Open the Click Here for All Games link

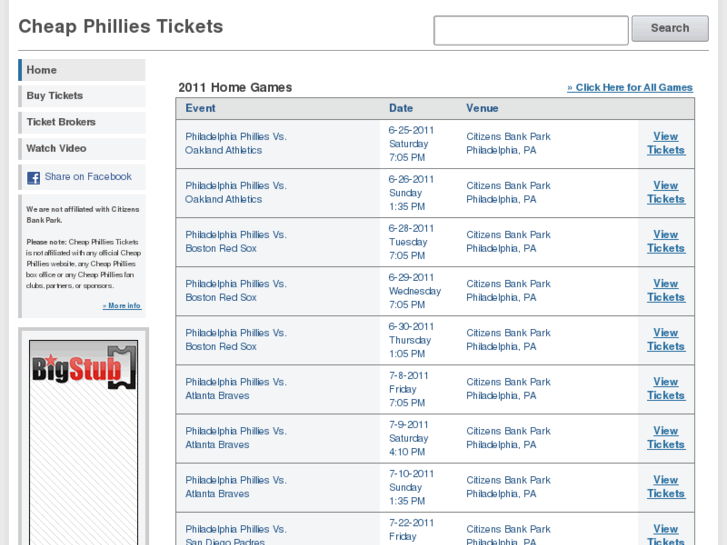click(630, 88)
